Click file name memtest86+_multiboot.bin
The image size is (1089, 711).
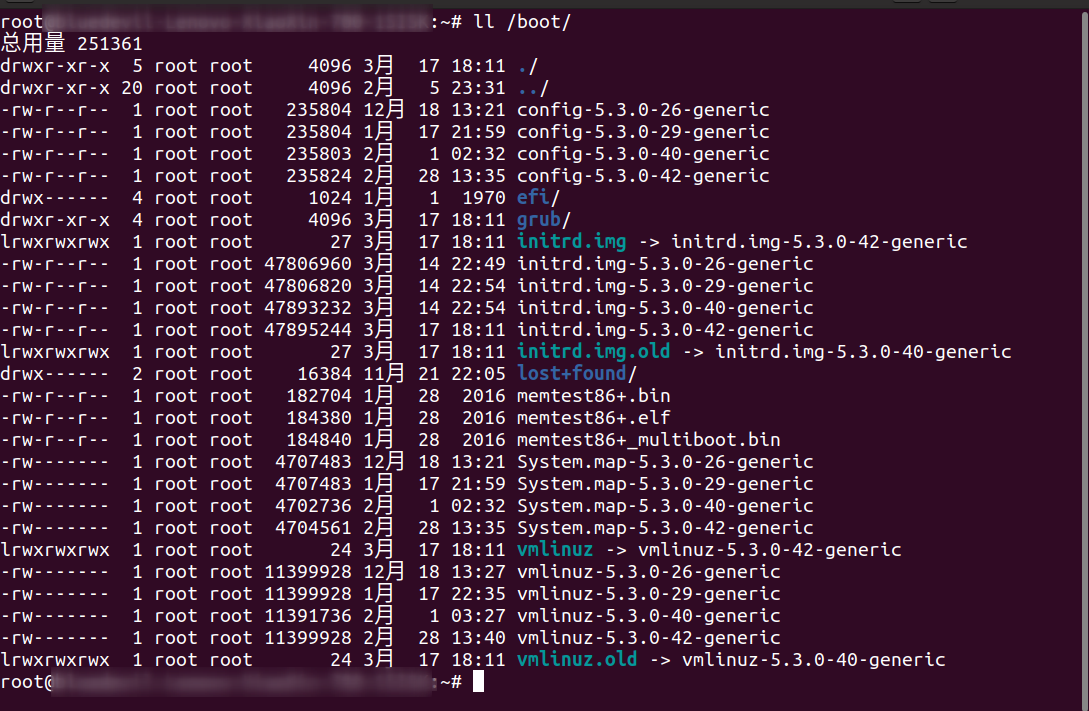coord(649,440)
